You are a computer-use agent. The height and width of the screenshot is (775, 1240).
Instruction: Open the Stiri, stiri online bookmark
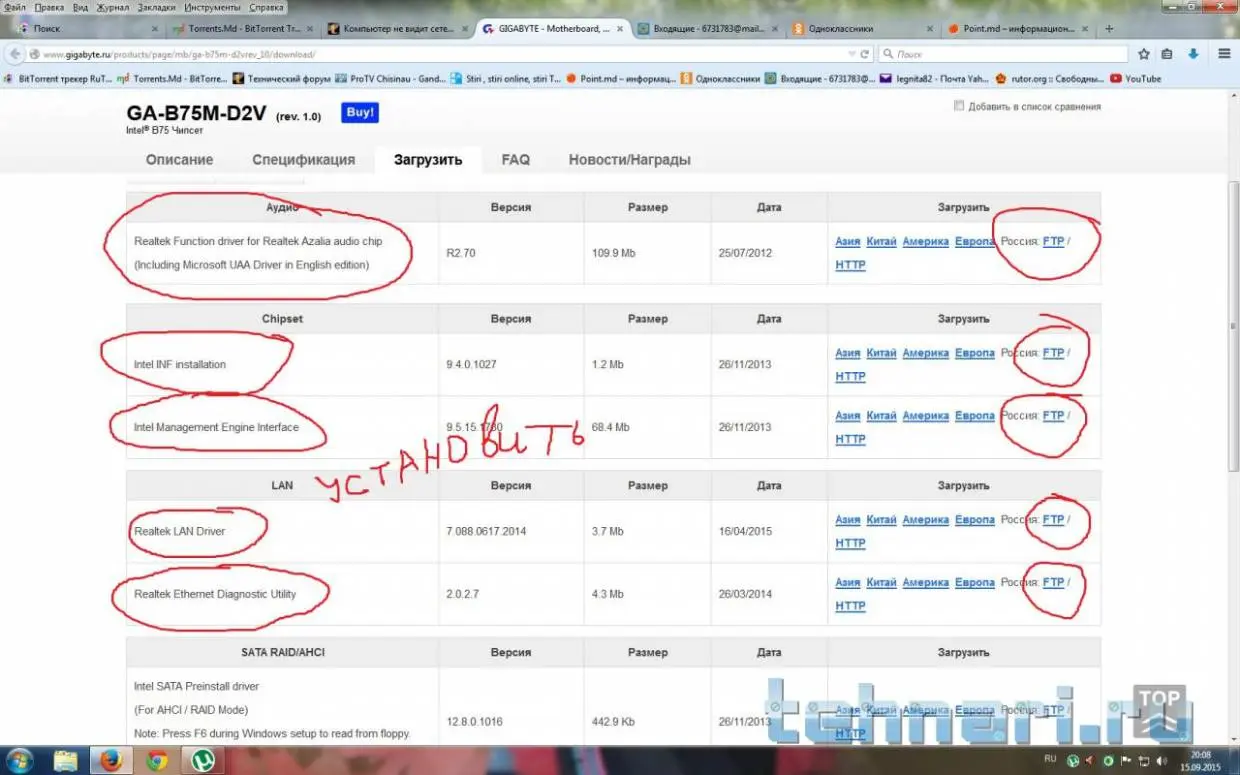tap(506, 78)
